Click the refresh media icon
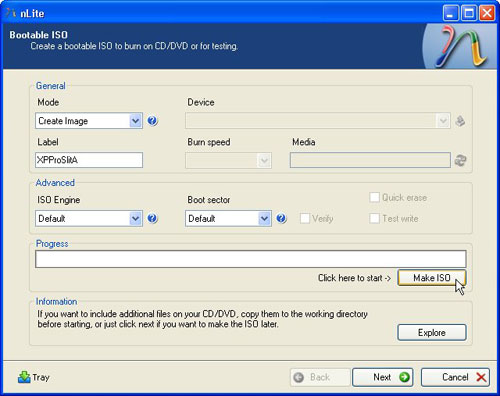This screenshot has height=396, width=500. pyautogui.click(x=460, y=160)
